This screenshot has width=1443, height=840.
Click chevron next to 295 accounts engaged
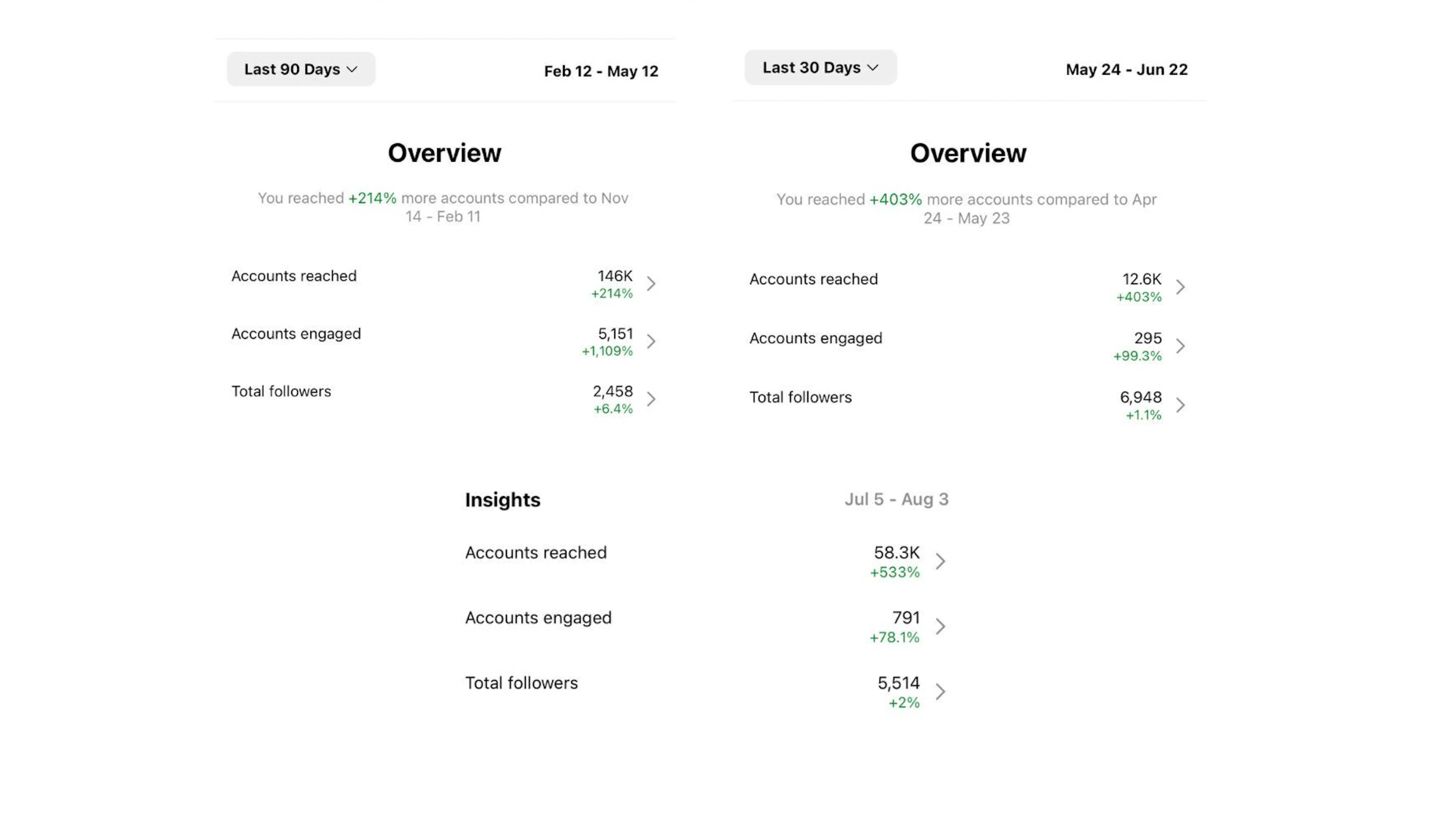[1180, 346]
